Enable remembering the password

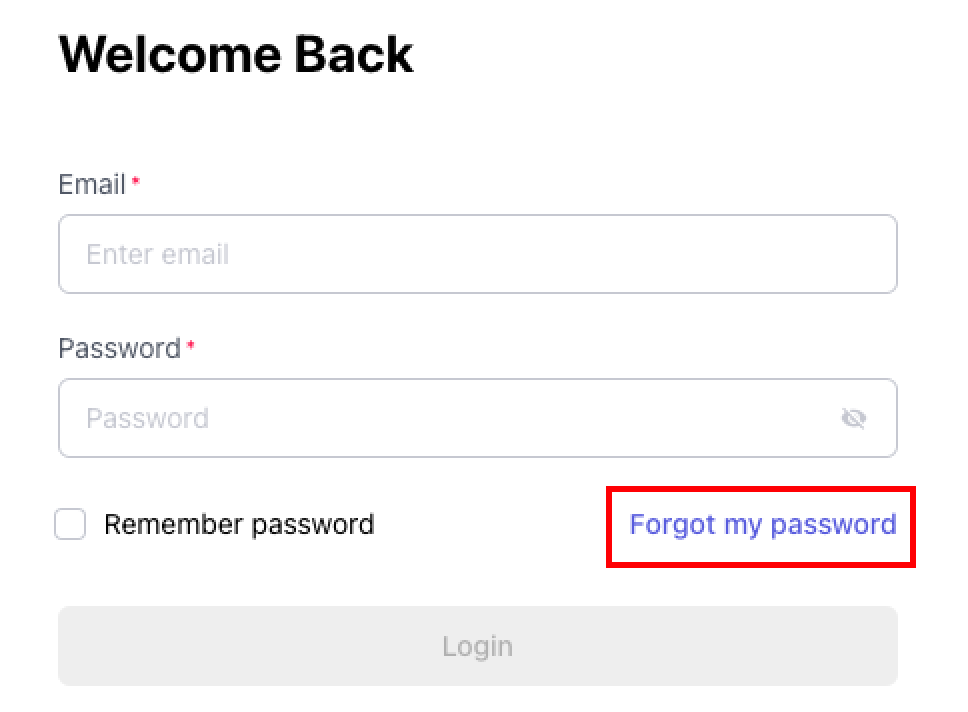click(70, 524)
